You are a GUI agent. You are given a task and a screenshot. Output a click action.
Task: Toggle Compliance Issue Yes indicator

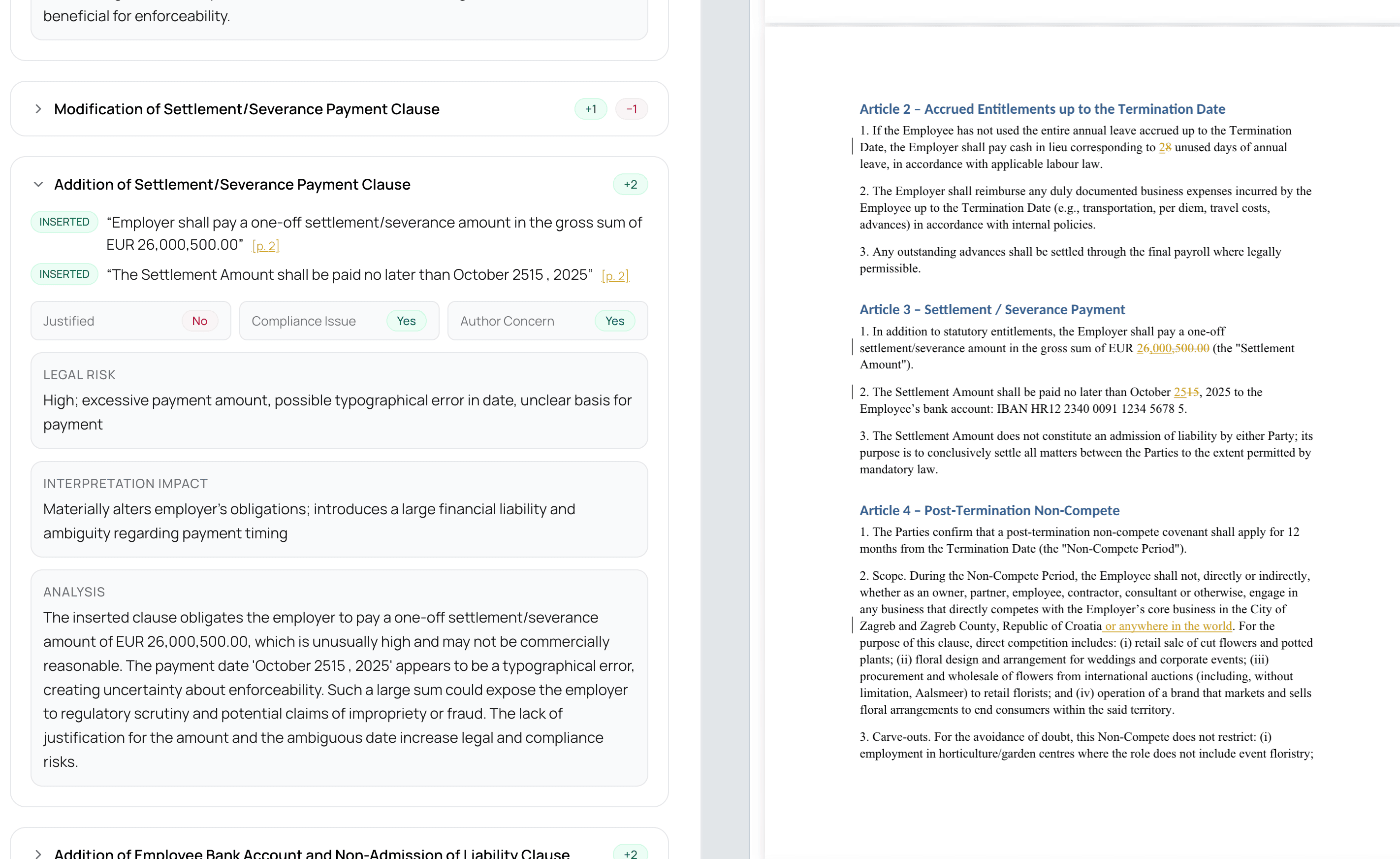(406, 321)
